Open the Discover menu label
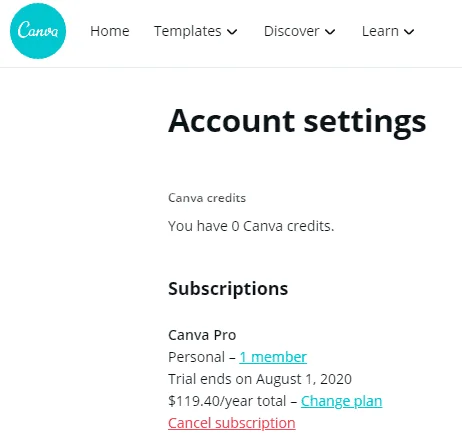This screenshot has width=462, height=446. 292,31
